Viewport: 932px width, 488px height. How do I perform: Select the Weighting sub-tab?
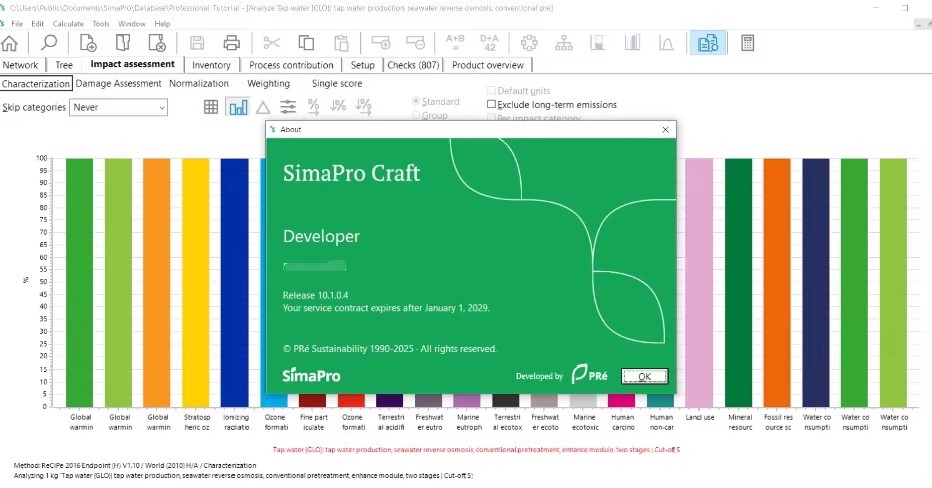coord(268,83)
